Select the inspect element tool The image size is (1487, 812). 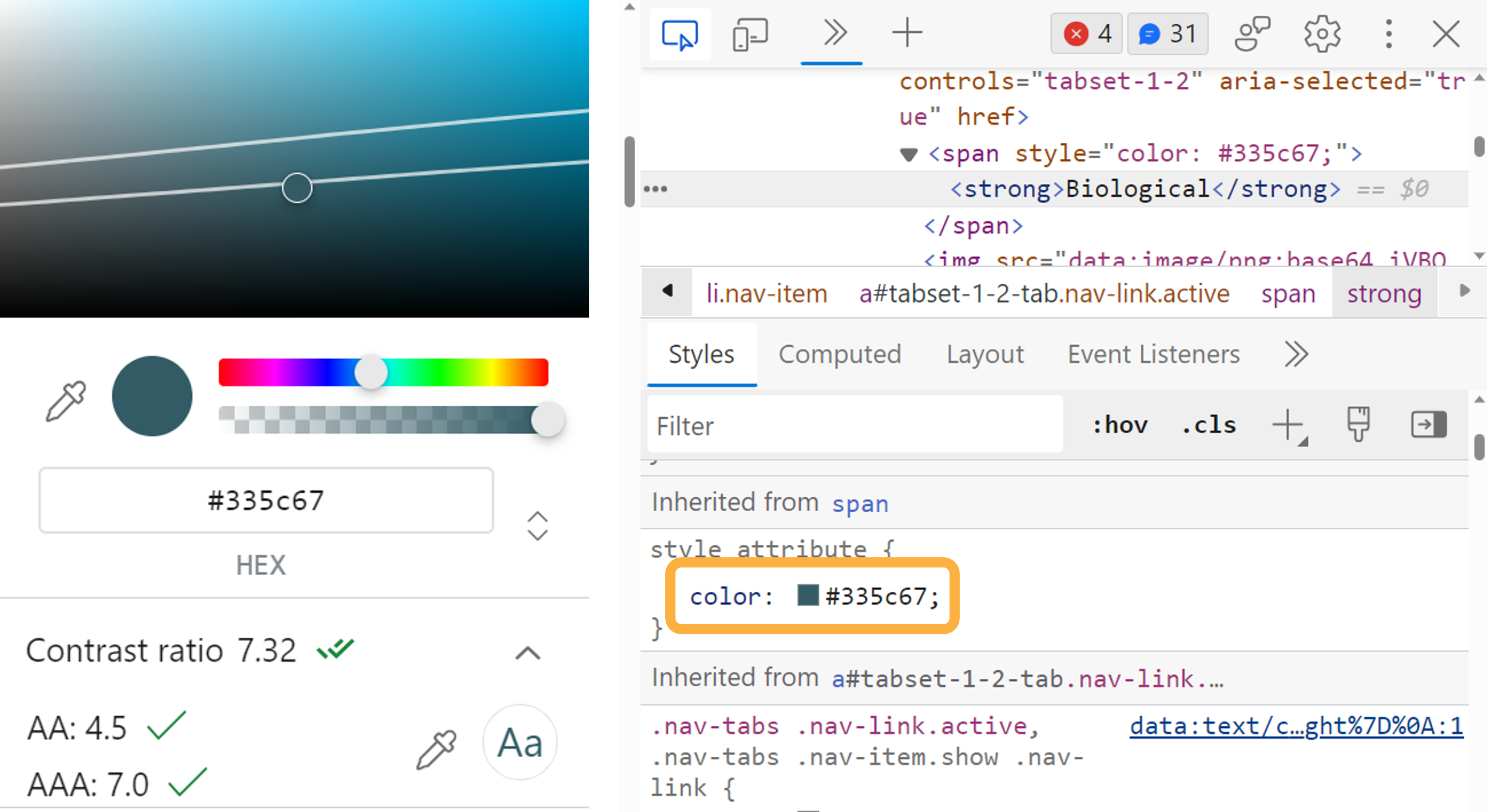point(680,33)
